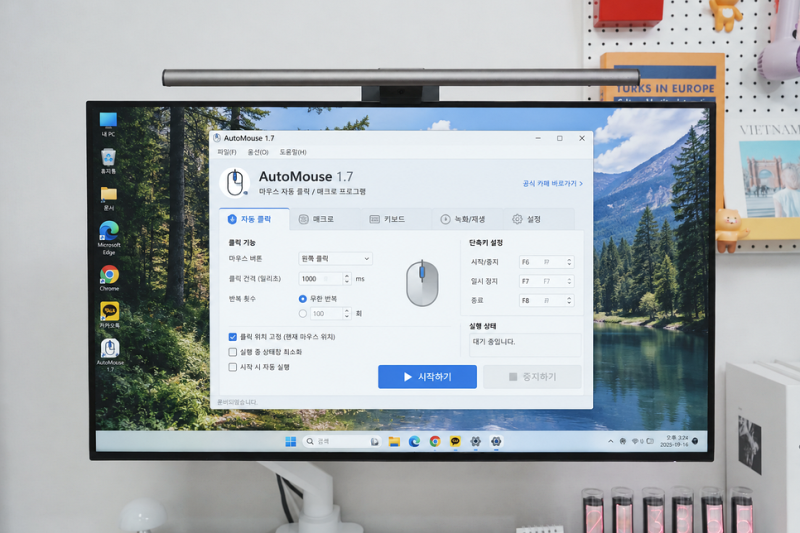Increase click interval with up arrow
The image size is (800, 533).
(x=347, y=276)
